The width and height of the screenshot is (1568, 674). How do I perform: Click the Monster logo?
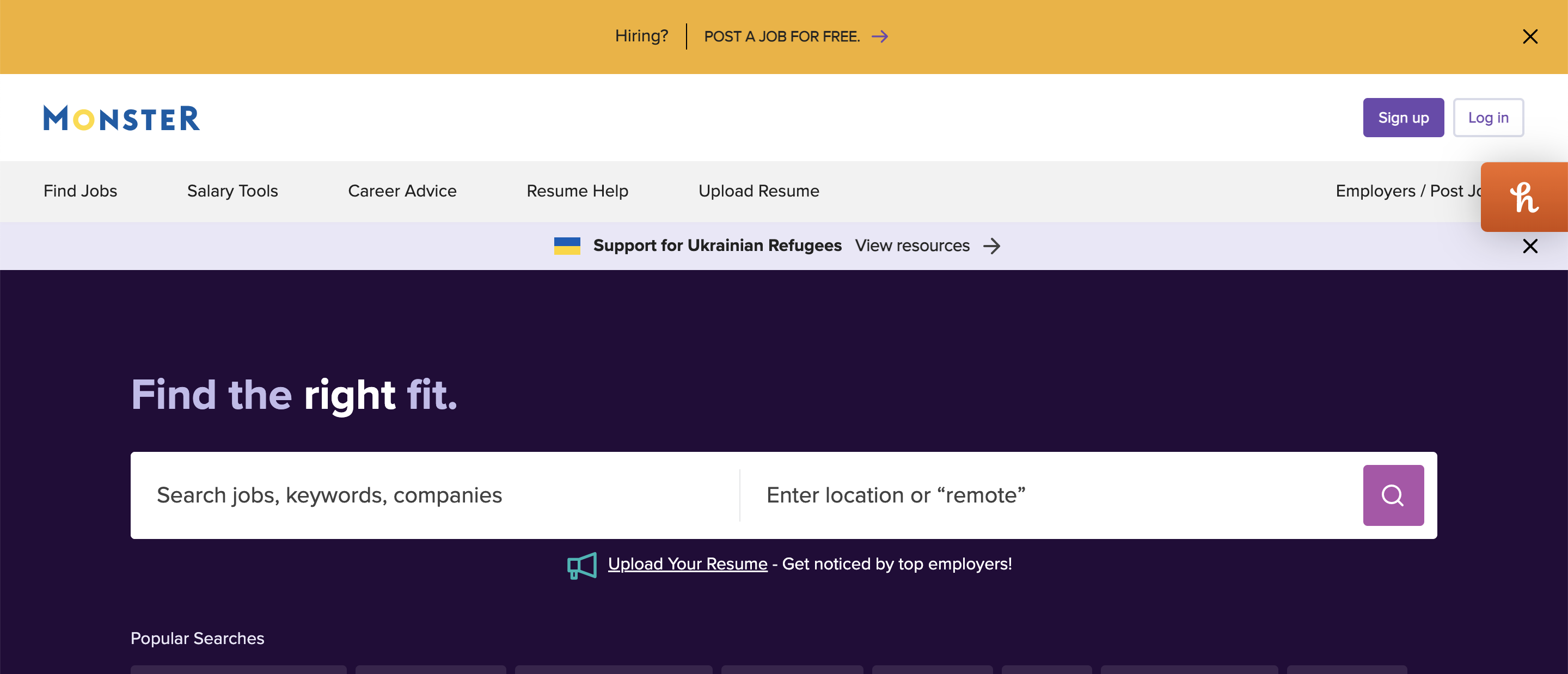coord(121,118)
